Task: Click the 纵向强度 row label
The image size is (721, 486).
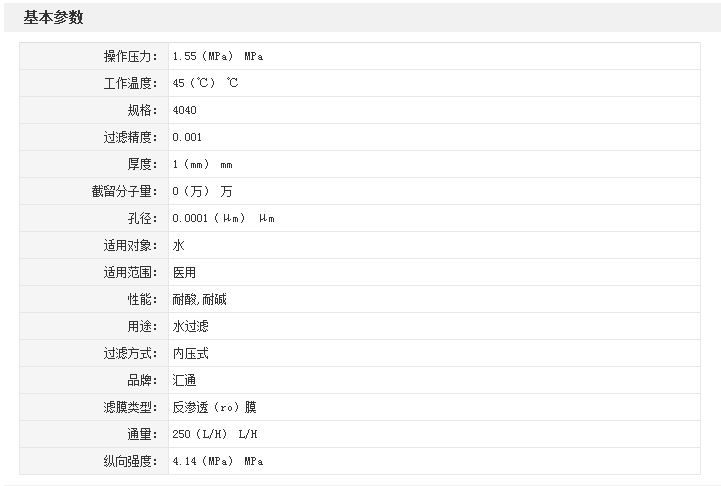Action: pyautogui.click(x=130, y=461)
